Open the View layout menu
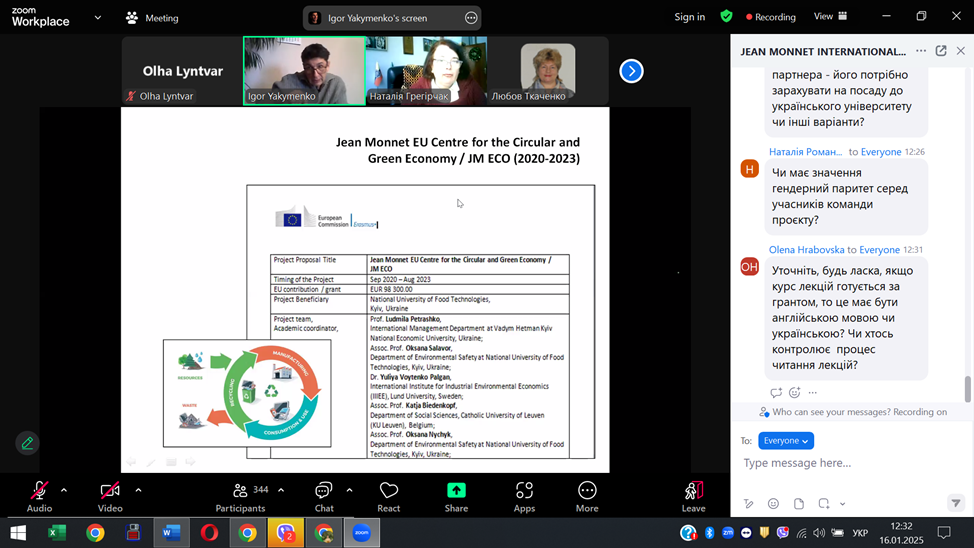Viewport: 974px width, 548px height. (829, 17)
